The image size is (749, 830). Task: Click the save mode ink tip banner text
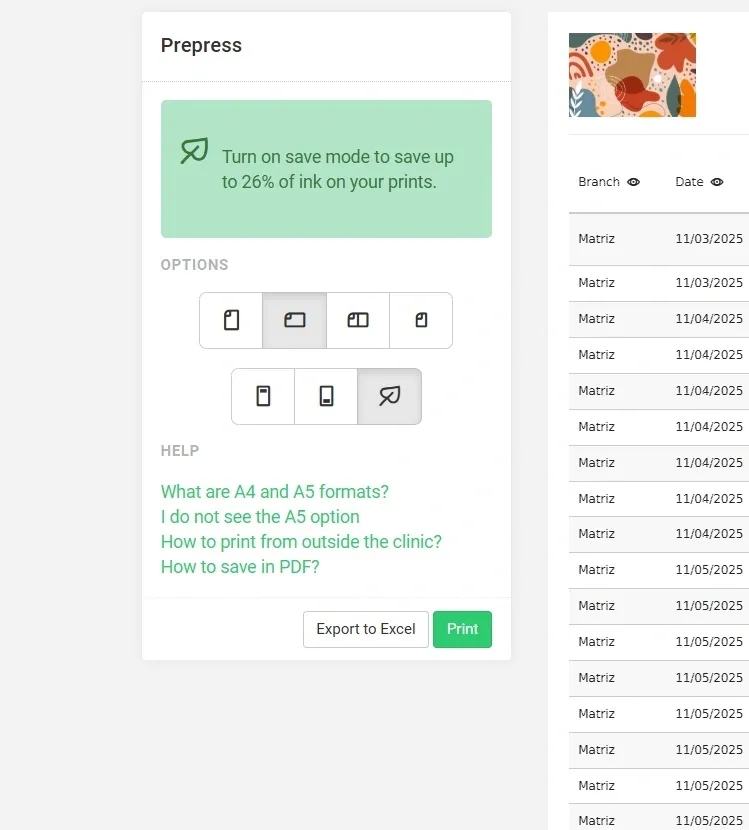[x=338, y=170]
